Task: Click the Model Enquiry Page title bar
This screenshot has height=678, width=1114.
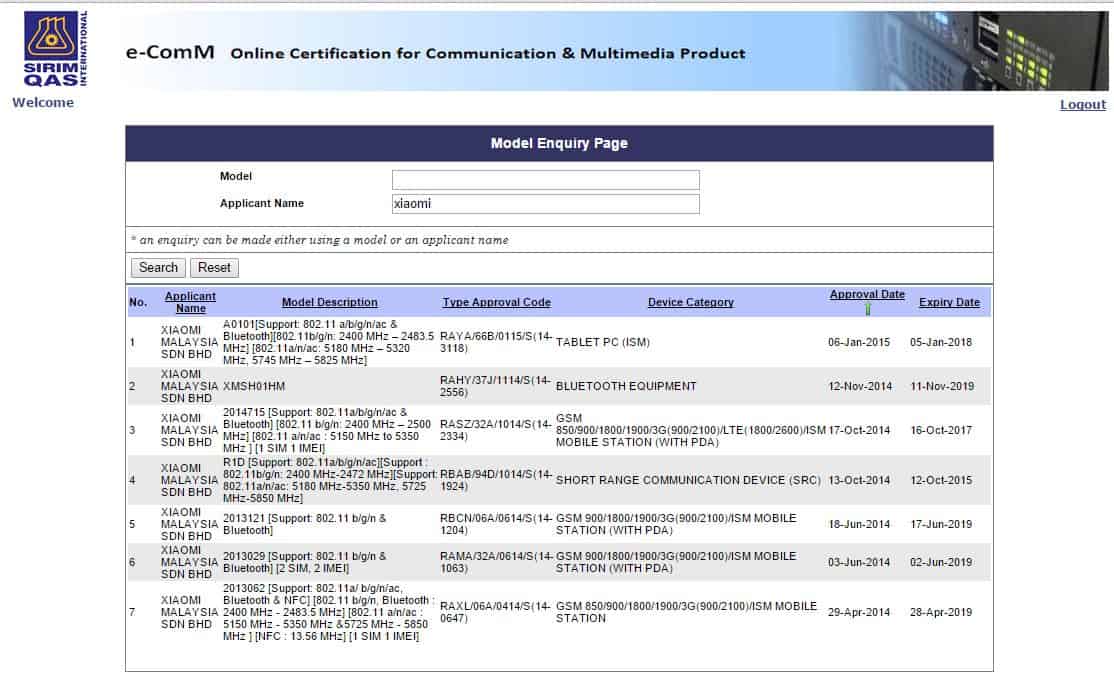Action: [559, 143]
